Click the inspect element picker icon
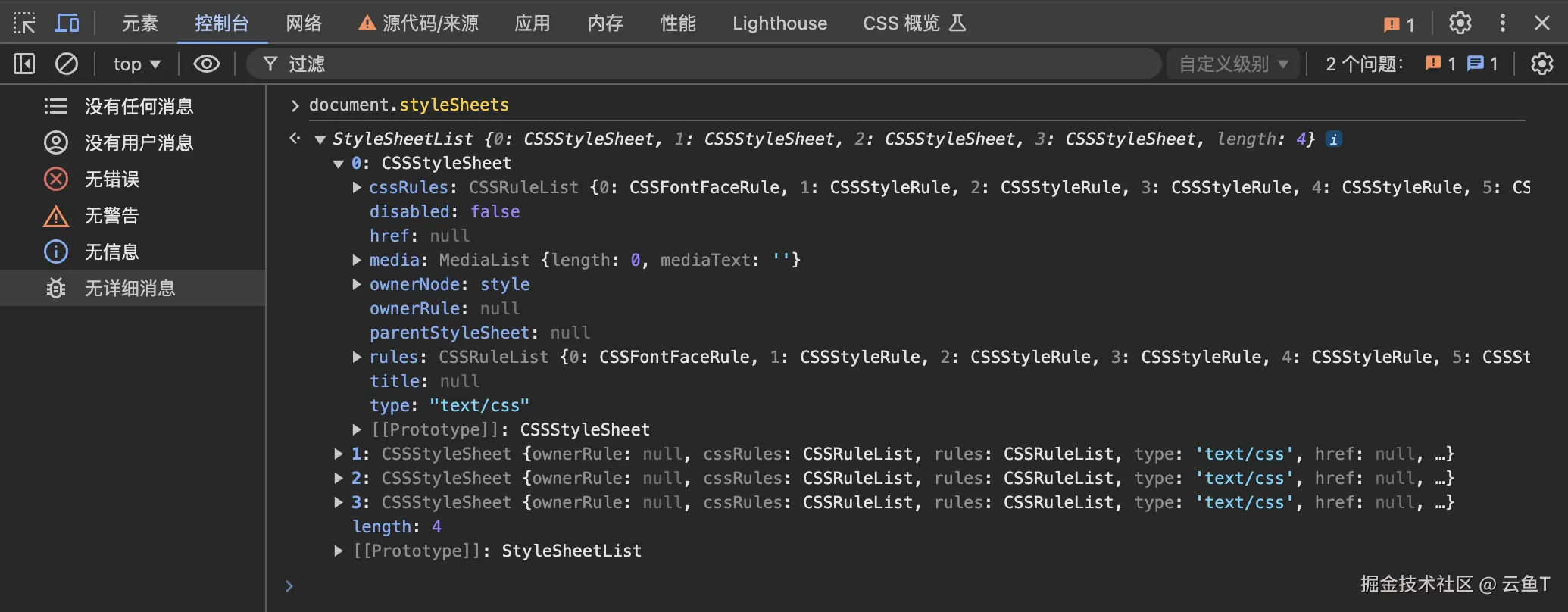Viewport: 1568px width, 612px height. 24,23
